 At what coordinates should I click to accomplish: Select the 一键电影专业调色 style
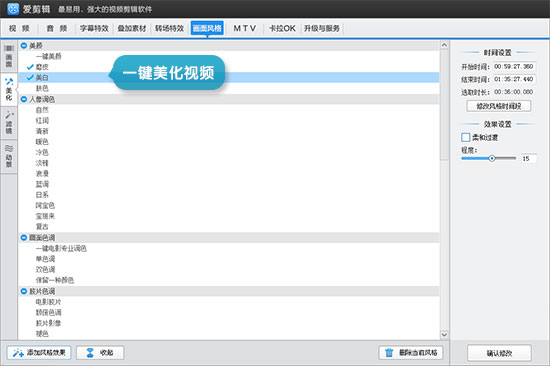[x=61, y=248]
